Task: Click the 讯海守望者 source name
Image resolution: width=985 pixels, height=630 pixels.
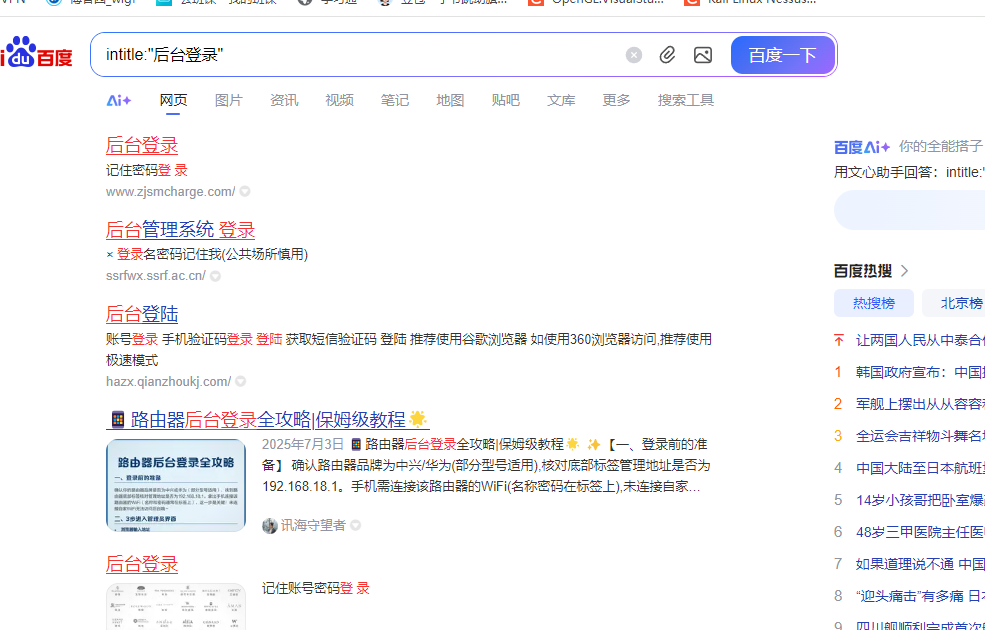Action: [x=313, y=526]
